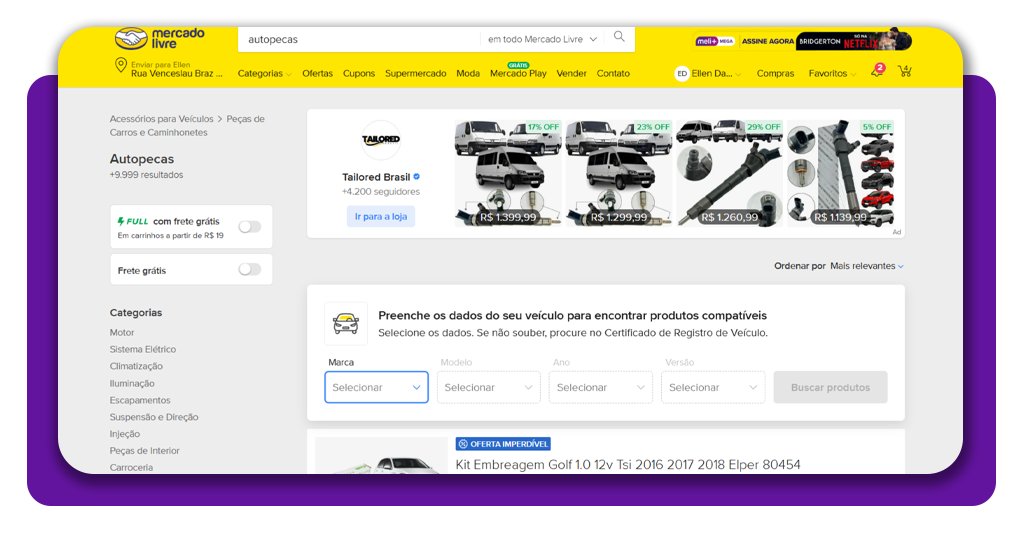This screenshot has height=536, width=1024.
Task: Click the Mercado Livre logo
Action: pos(160,39)
